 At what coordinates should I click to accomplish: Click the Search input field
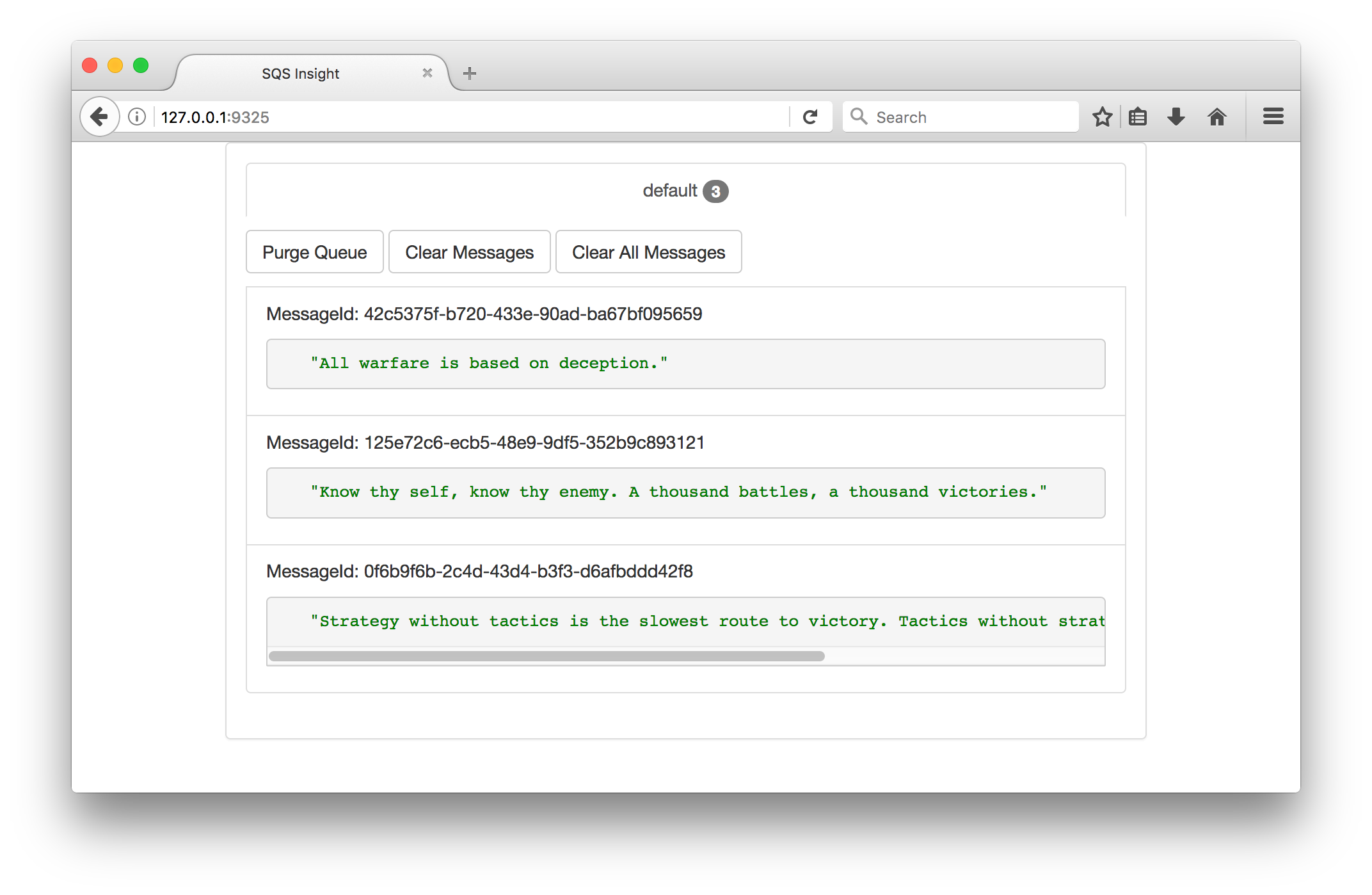960,117
